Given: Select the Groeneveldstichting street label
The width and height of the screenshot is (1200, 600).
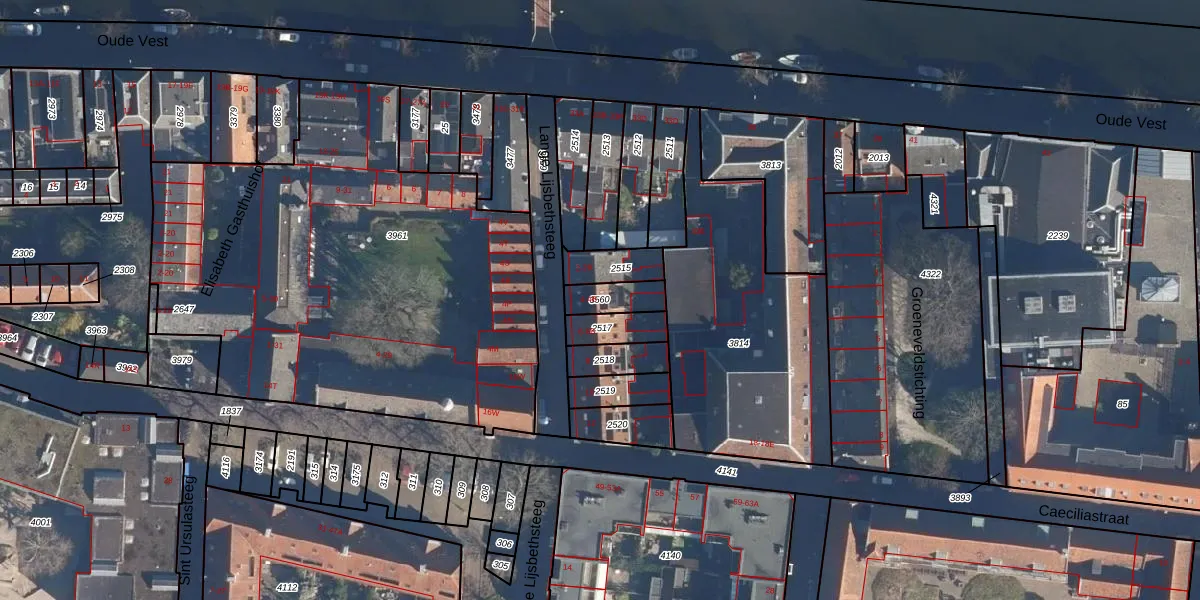Looking at the screenshot, I should [x=916, y=352].
